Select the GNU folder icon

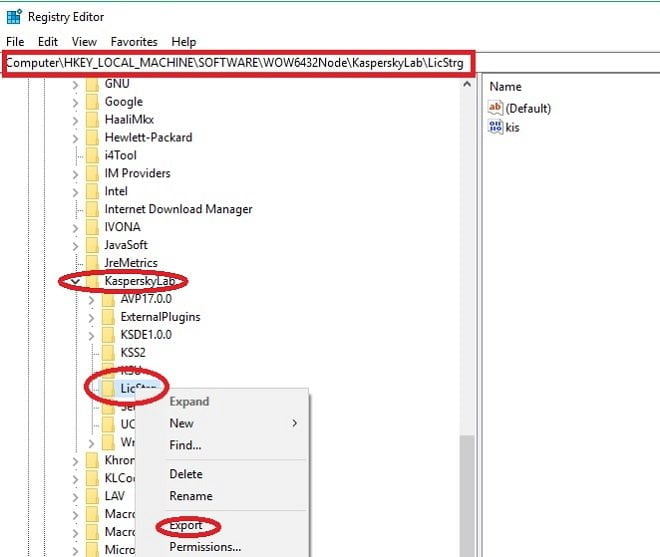point(93,84)
